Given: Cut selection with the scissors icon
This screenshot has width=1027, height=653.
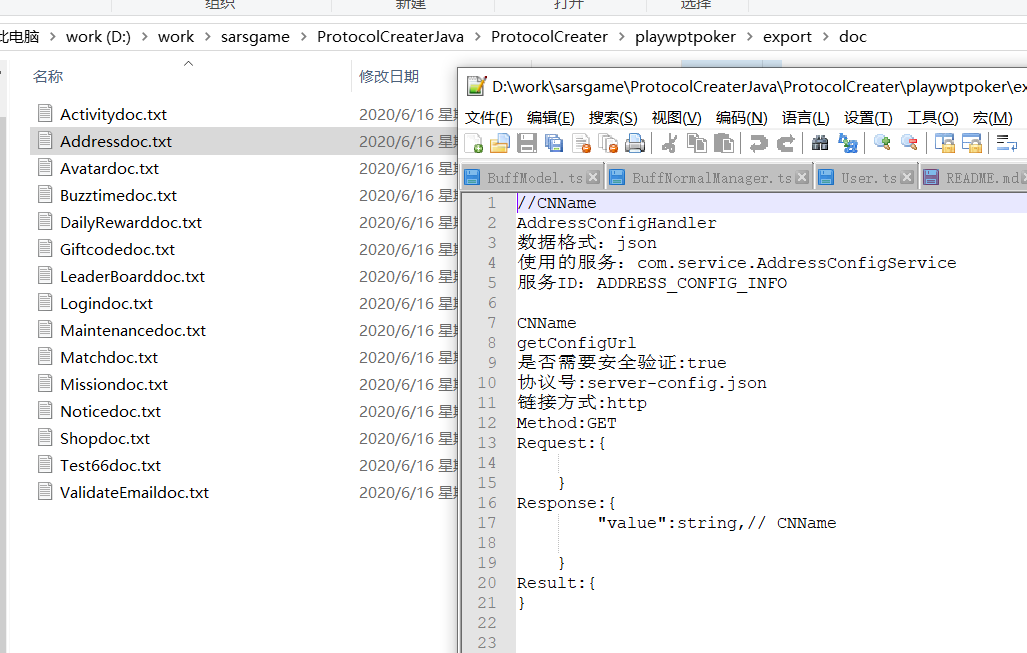Looking at the screenshot, I should [669, 143].
